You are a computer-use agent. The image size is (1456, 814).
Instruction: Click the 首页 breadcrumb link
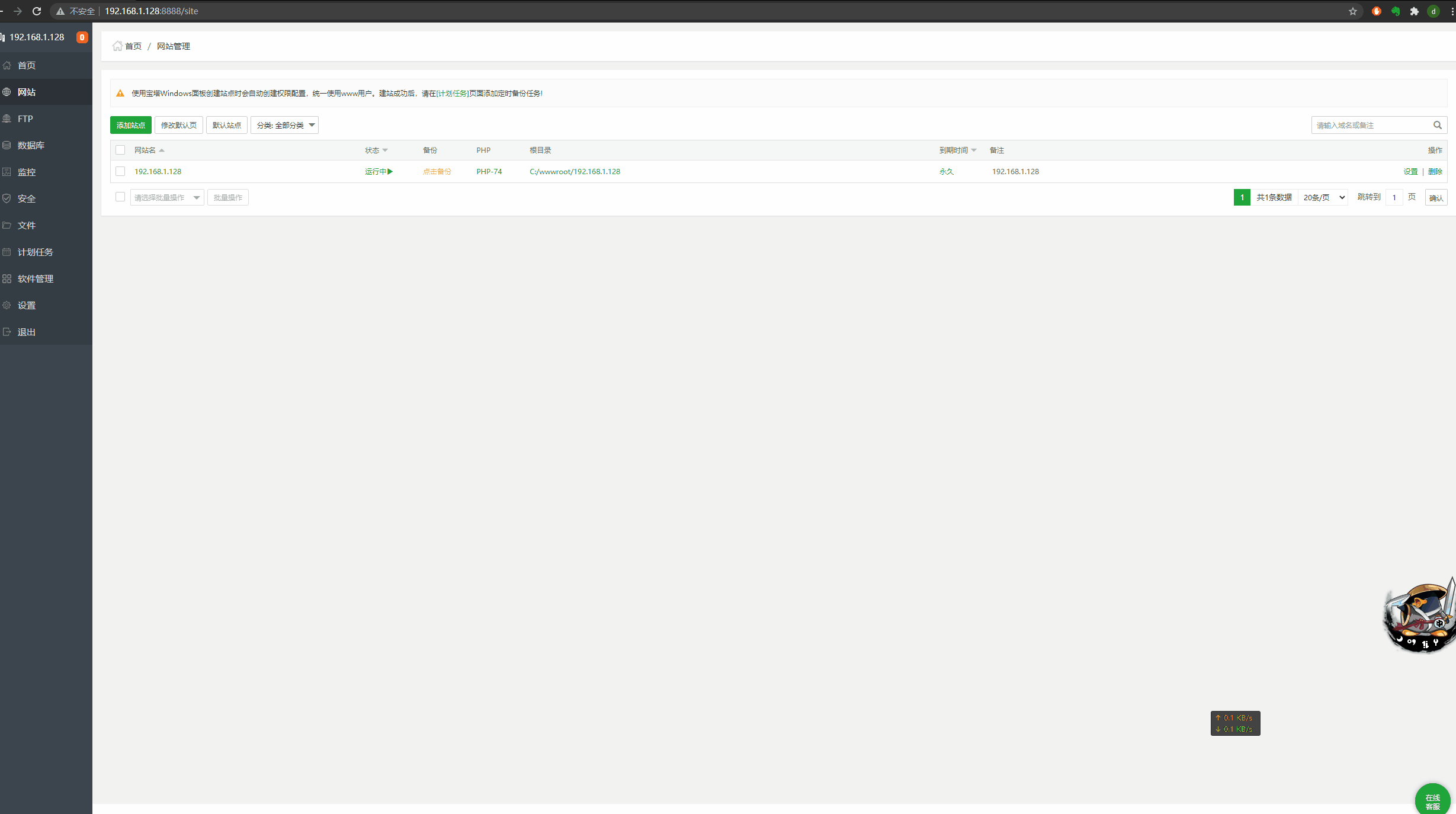point(133,46)
